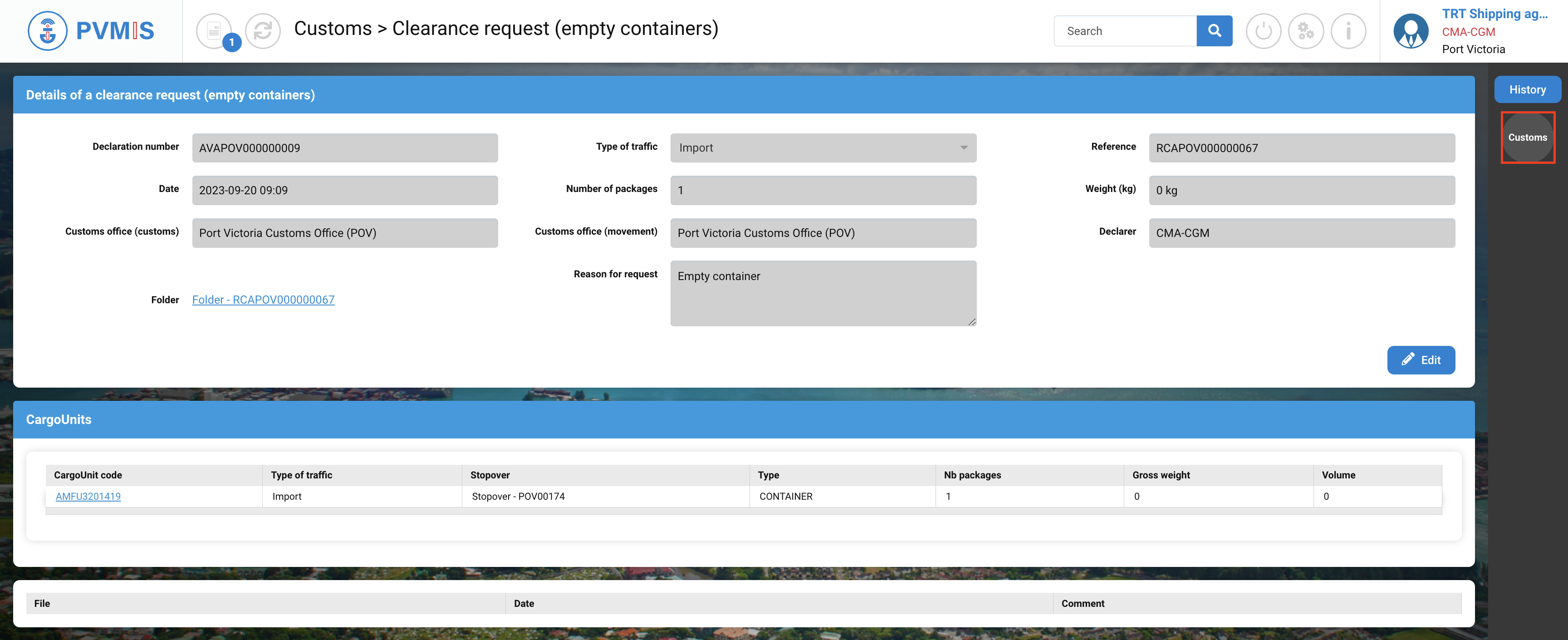The height and width of the screenshot is (640, 1568).
Task: Click the PVMIS logo icon
Action: point(48,30)
